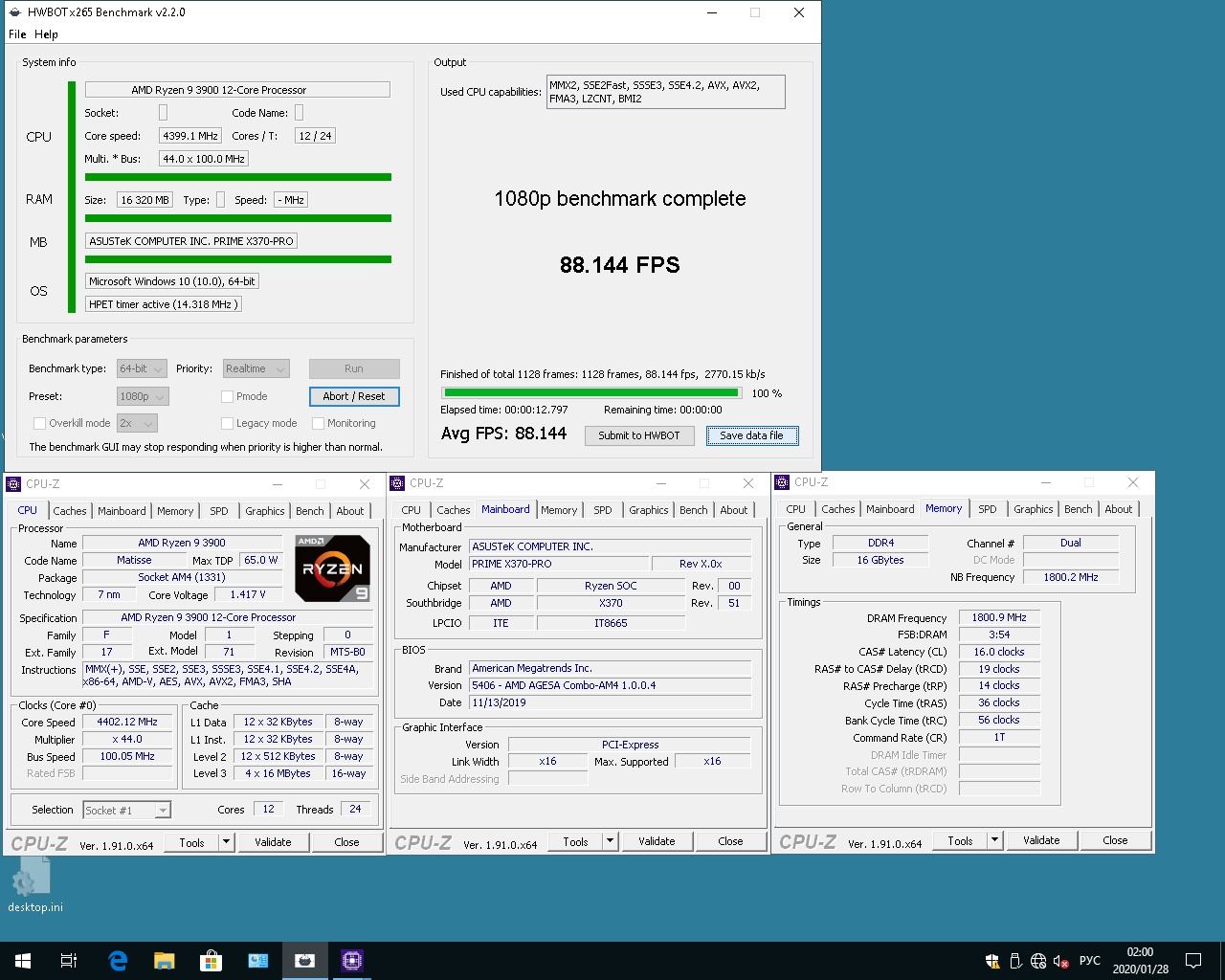Open the Overkill 2x dropdown
The height and width of the screenshot is (980, 1225).
137,423
